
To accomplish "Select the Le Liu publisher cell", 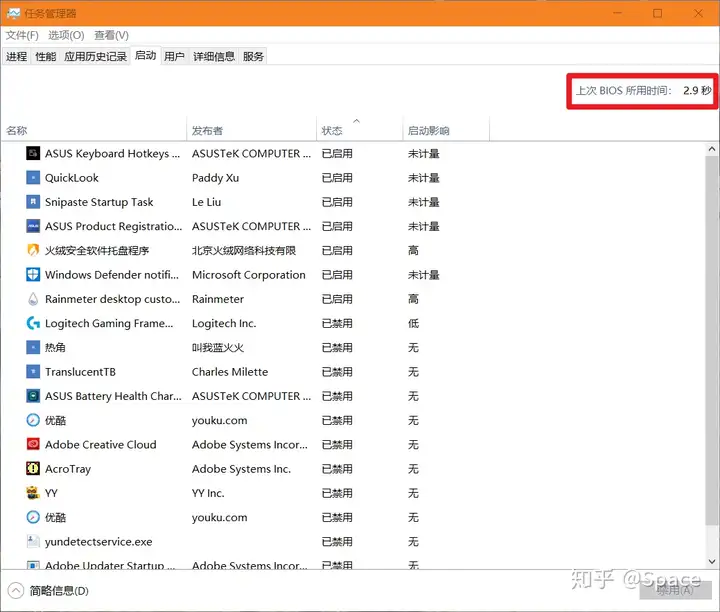I will 206,202.
